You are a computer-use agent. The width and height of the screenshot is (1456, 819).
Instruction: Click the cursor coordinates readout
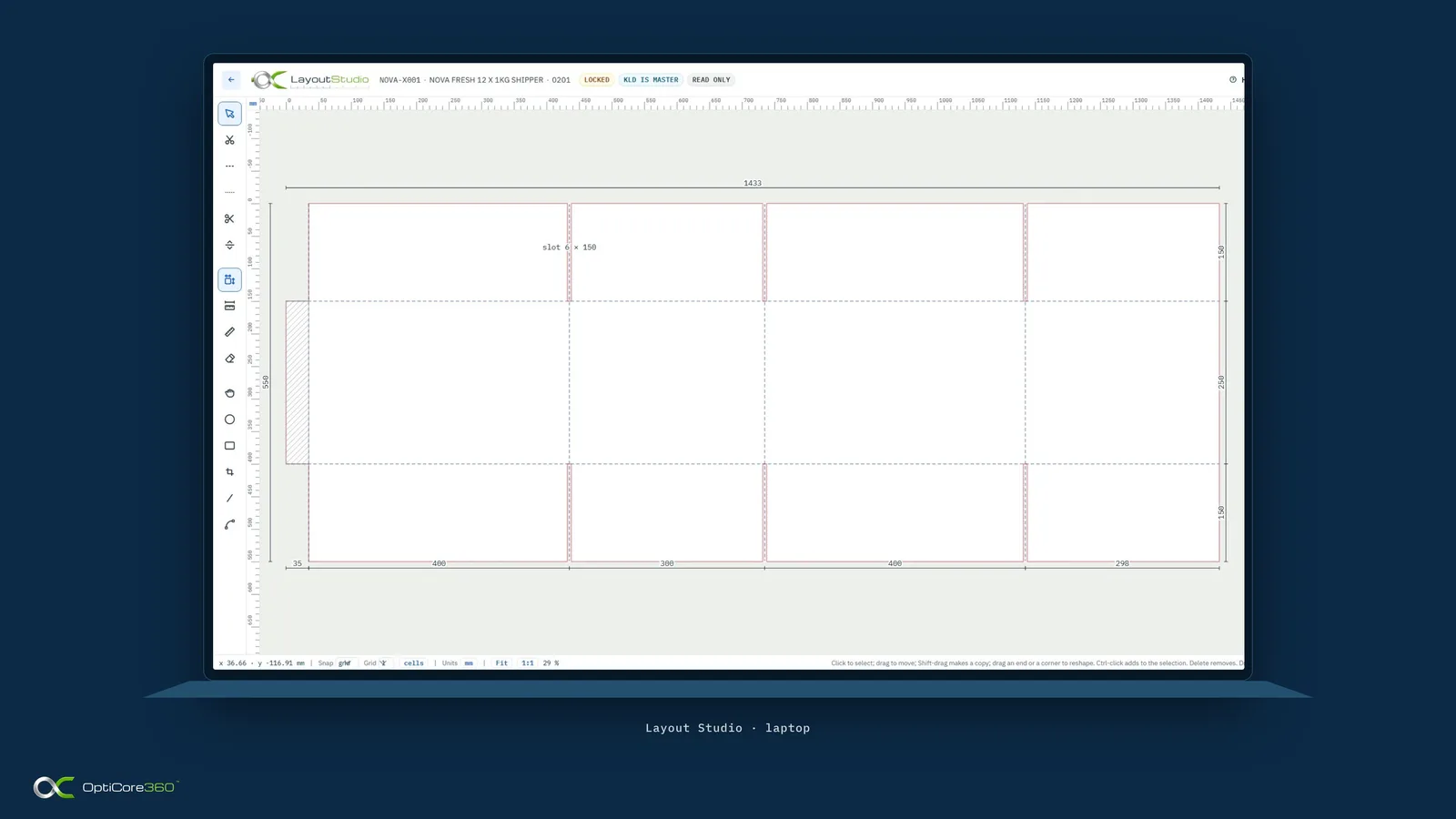pyautogui.click(x=262, y=663)
